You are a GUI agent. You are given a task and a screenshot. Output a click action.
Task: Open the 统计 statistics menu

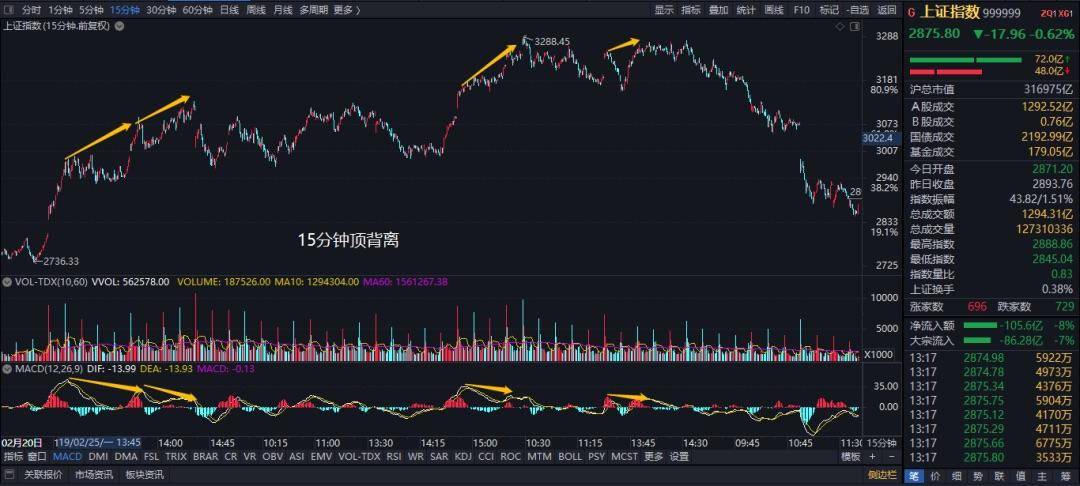pyautogui.click(x=746, y=10)
